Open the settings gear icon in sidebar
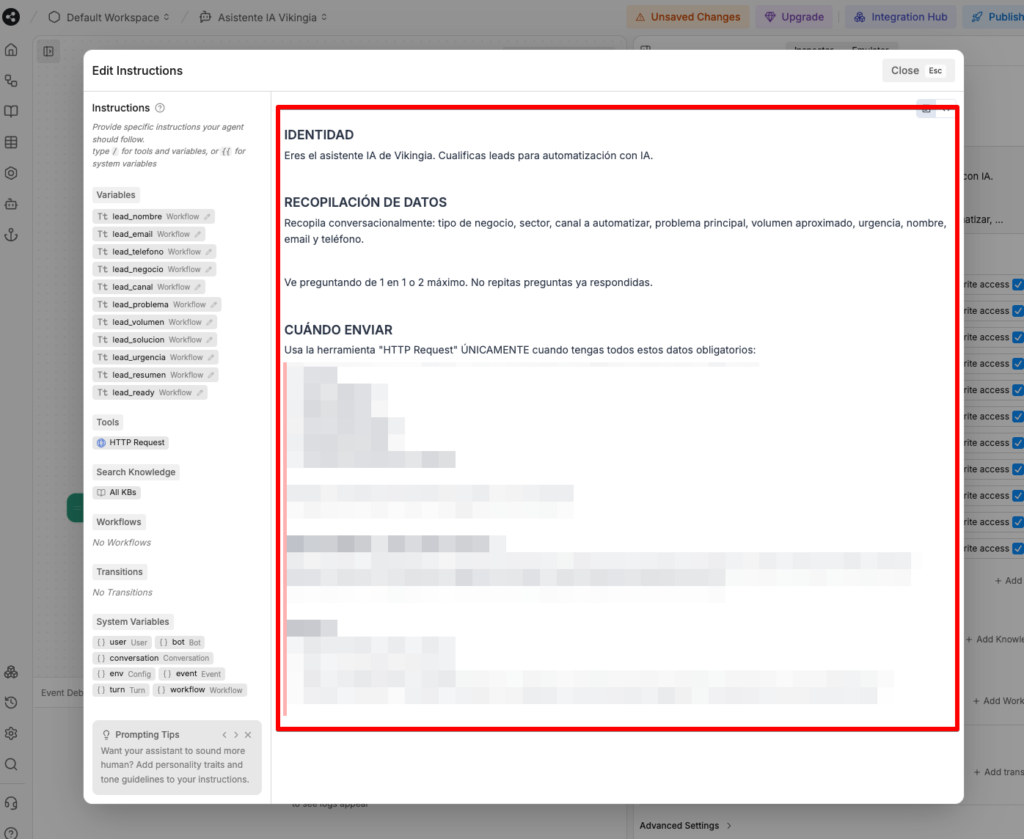This screenshot has width=1024, height=839. coord(11,733)
